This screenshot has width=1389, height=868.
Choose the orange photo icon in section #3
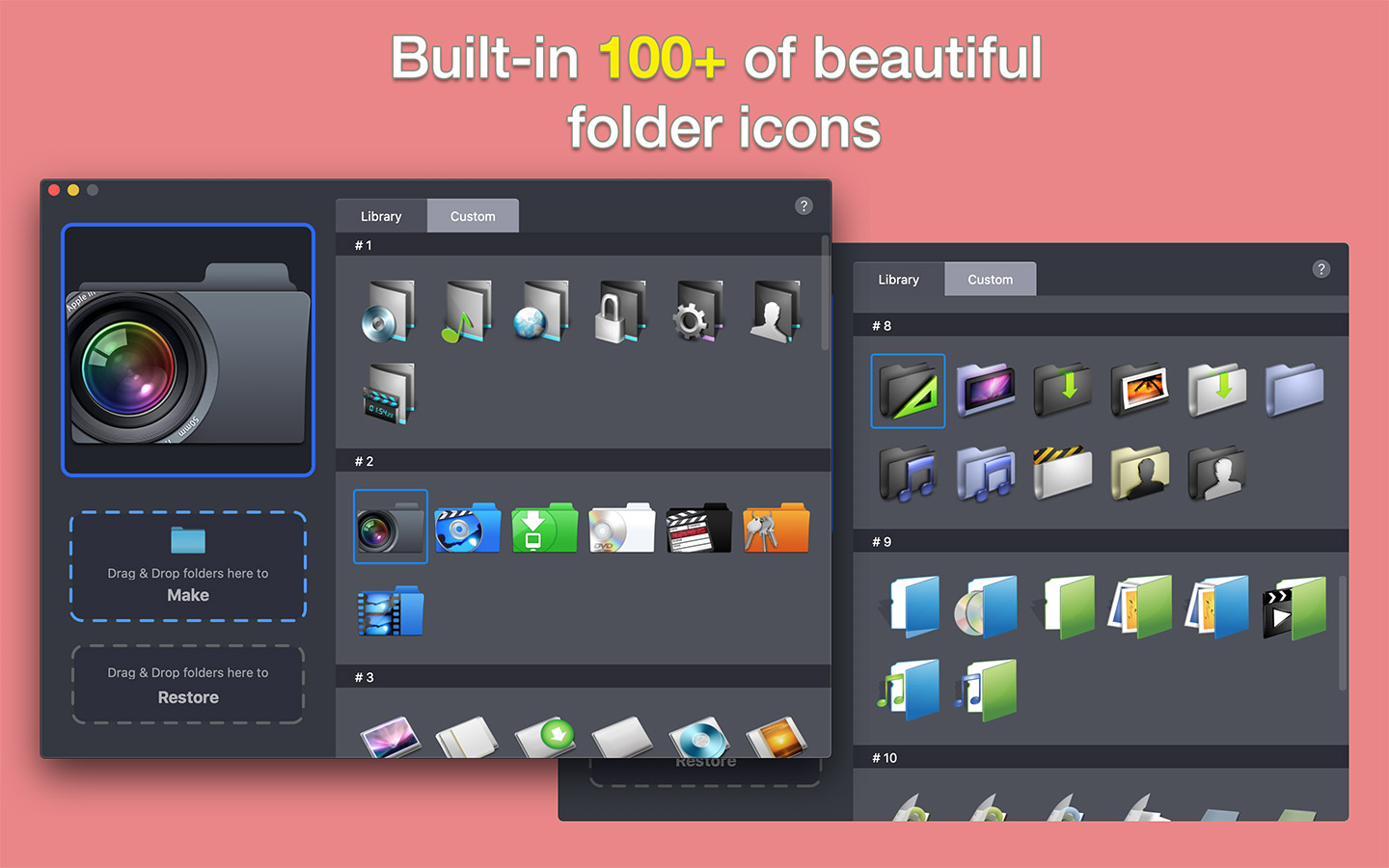click(776, 737)
